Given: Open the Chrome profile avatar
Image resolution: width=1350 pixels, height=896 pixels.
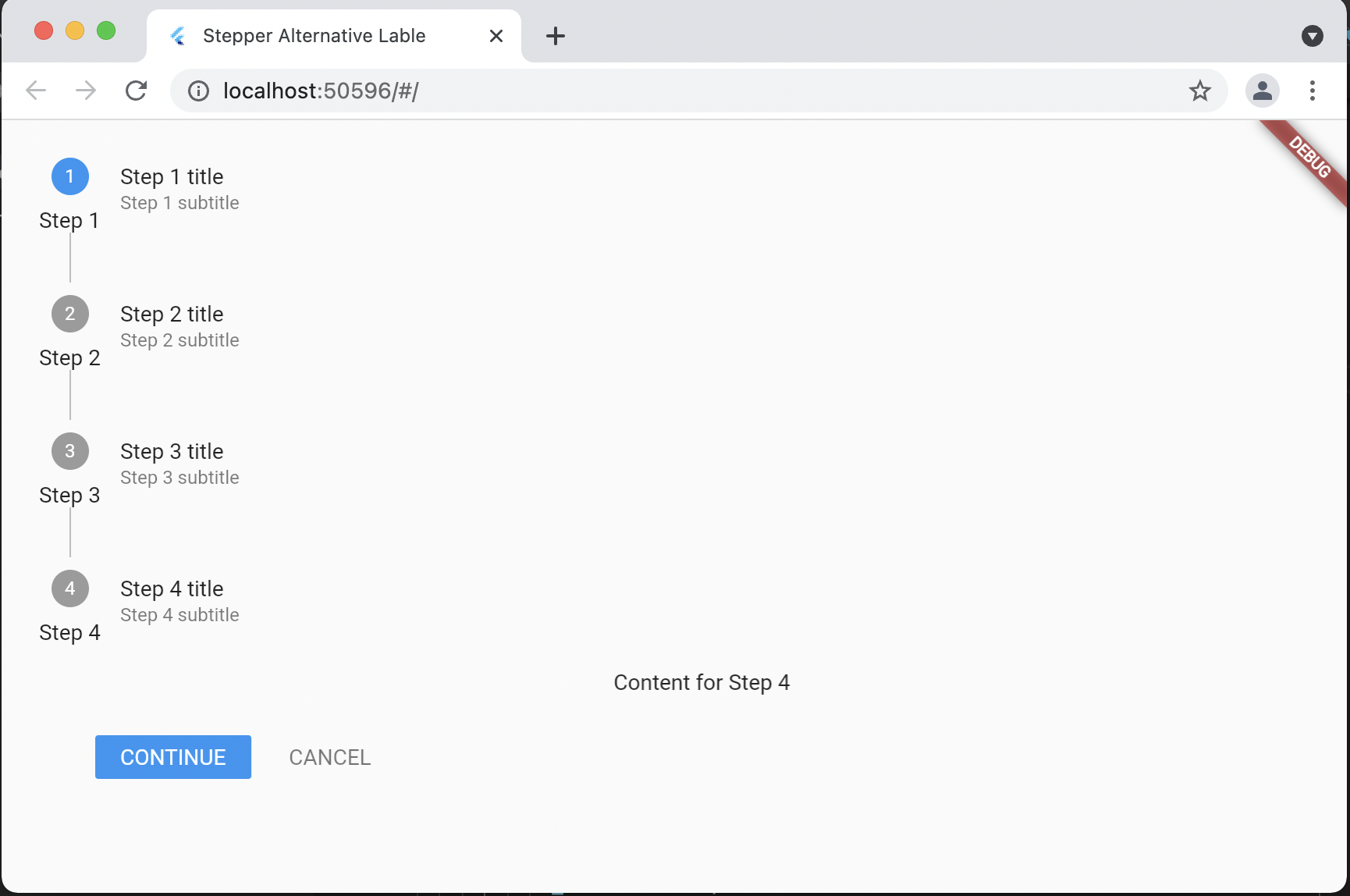Looking at the screenshot, I should pos(1263,91).
